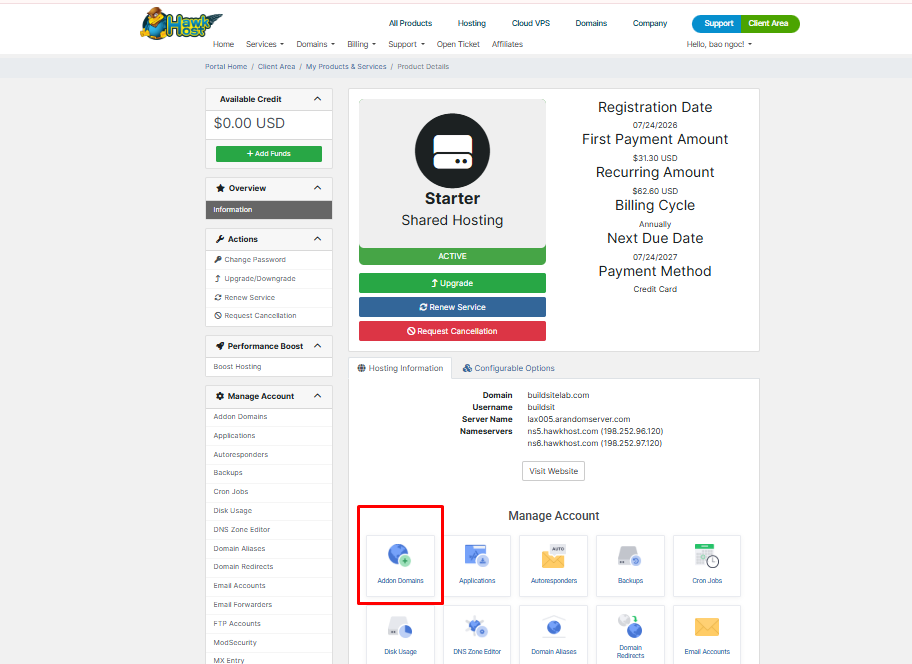Open the Open Ticket link

[458, 44]
